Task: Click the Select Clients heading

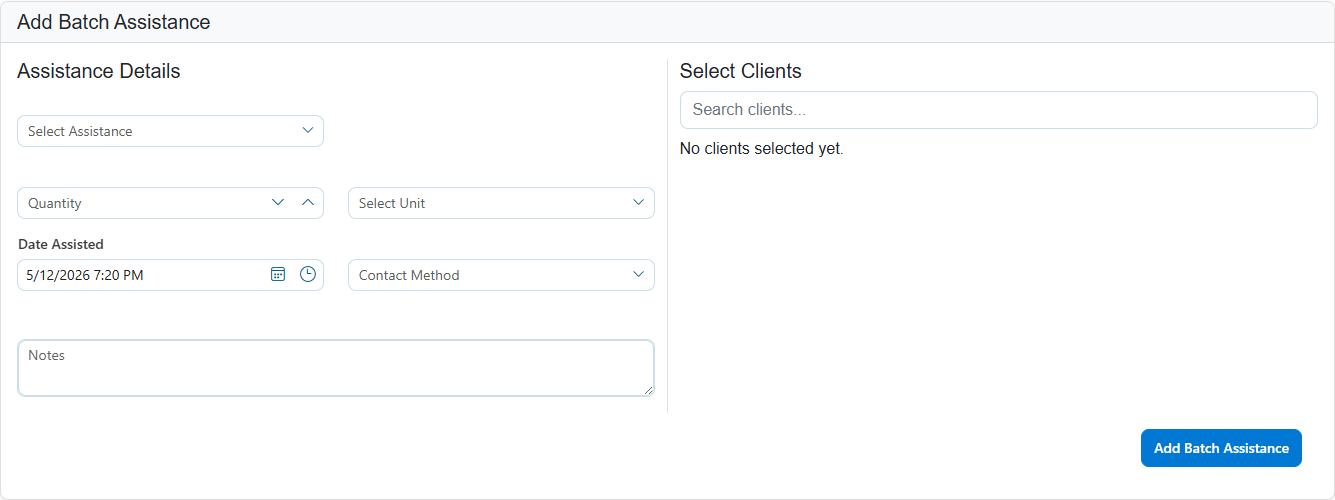Action: 741,71
